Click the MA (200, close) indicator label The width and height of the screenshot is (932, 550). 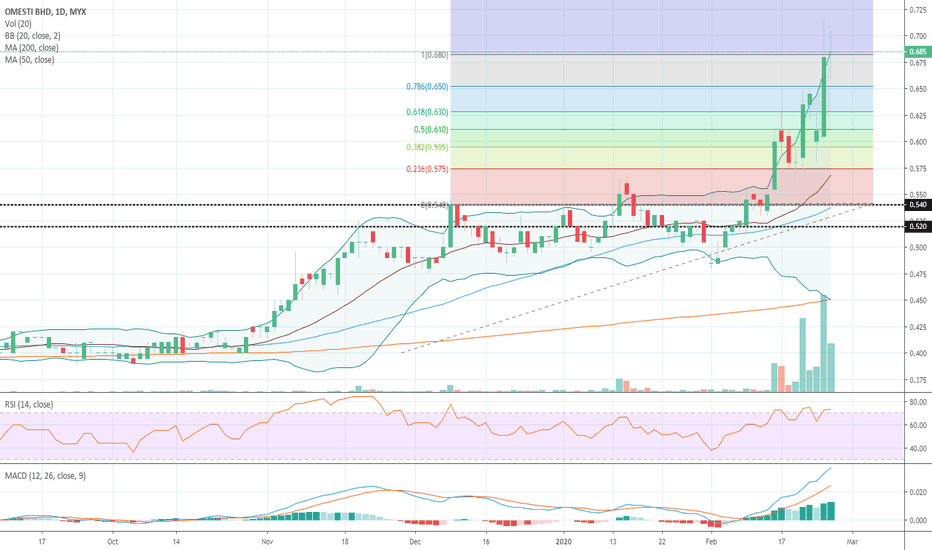tap(32, 48)
